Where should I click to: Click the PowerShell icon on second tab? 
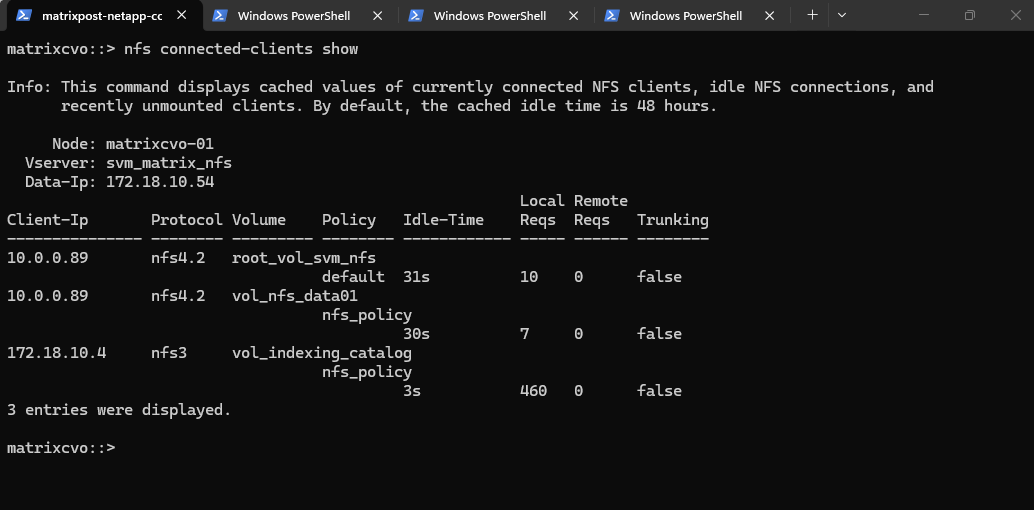point(220,16)
